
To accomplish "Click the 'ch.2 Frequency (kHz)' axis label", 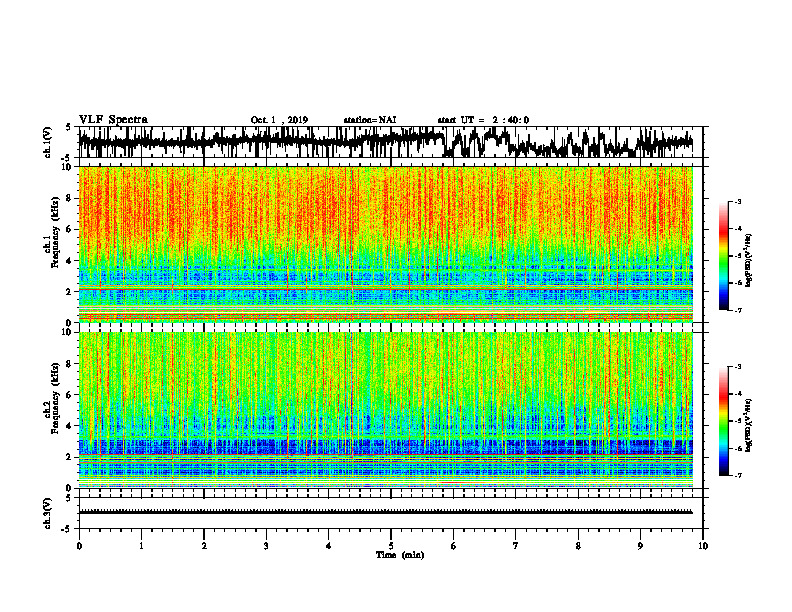I will pyautogui.click(x=52, y=398).
